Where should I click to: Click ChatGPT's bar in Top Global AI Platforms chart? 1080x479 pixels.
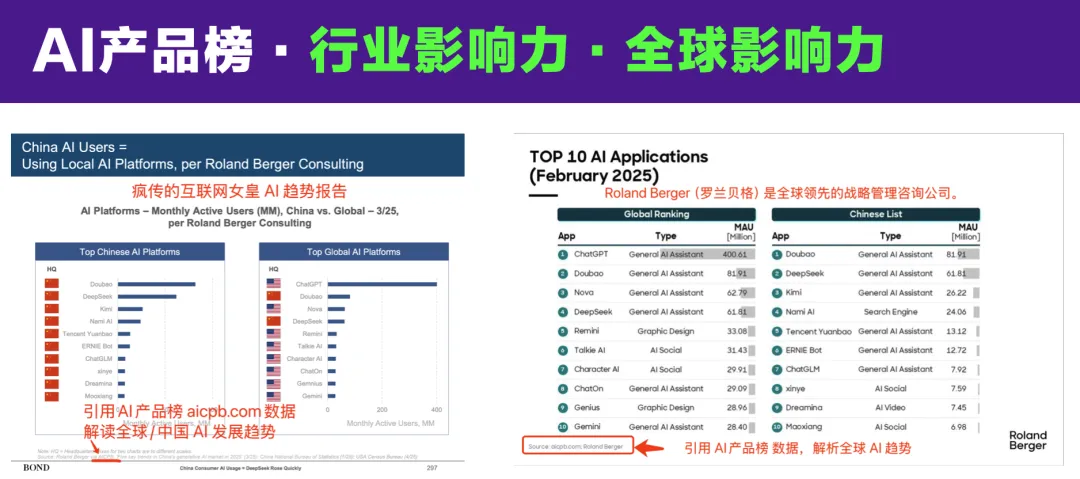click(382, 284)
